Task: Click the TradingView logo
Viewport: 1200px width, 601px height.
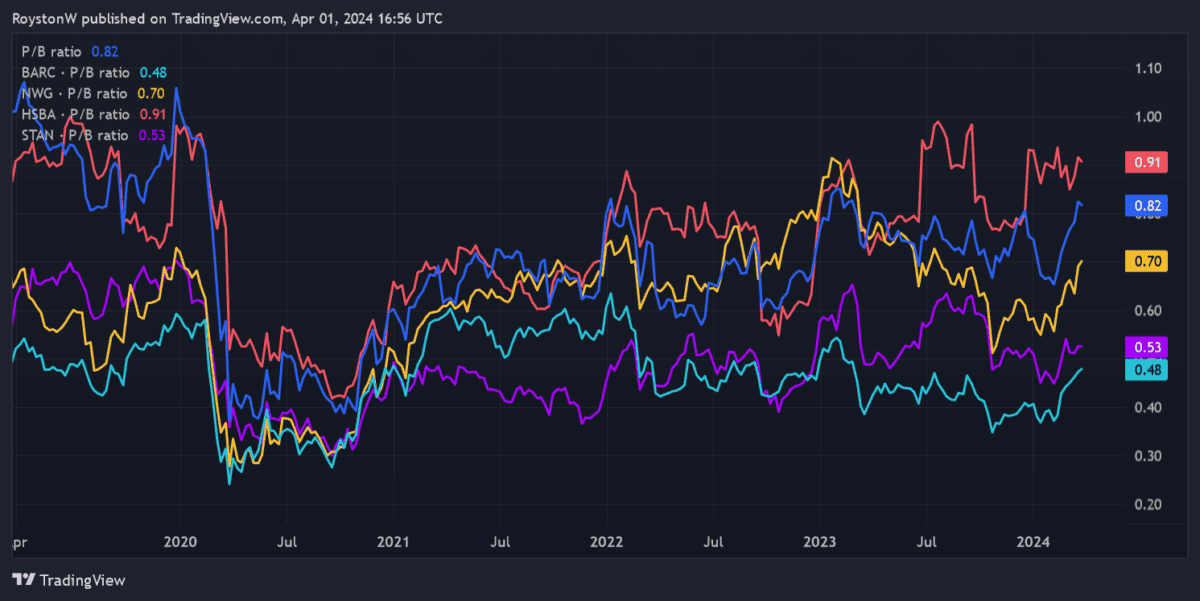Action: (x=68, y=580)
